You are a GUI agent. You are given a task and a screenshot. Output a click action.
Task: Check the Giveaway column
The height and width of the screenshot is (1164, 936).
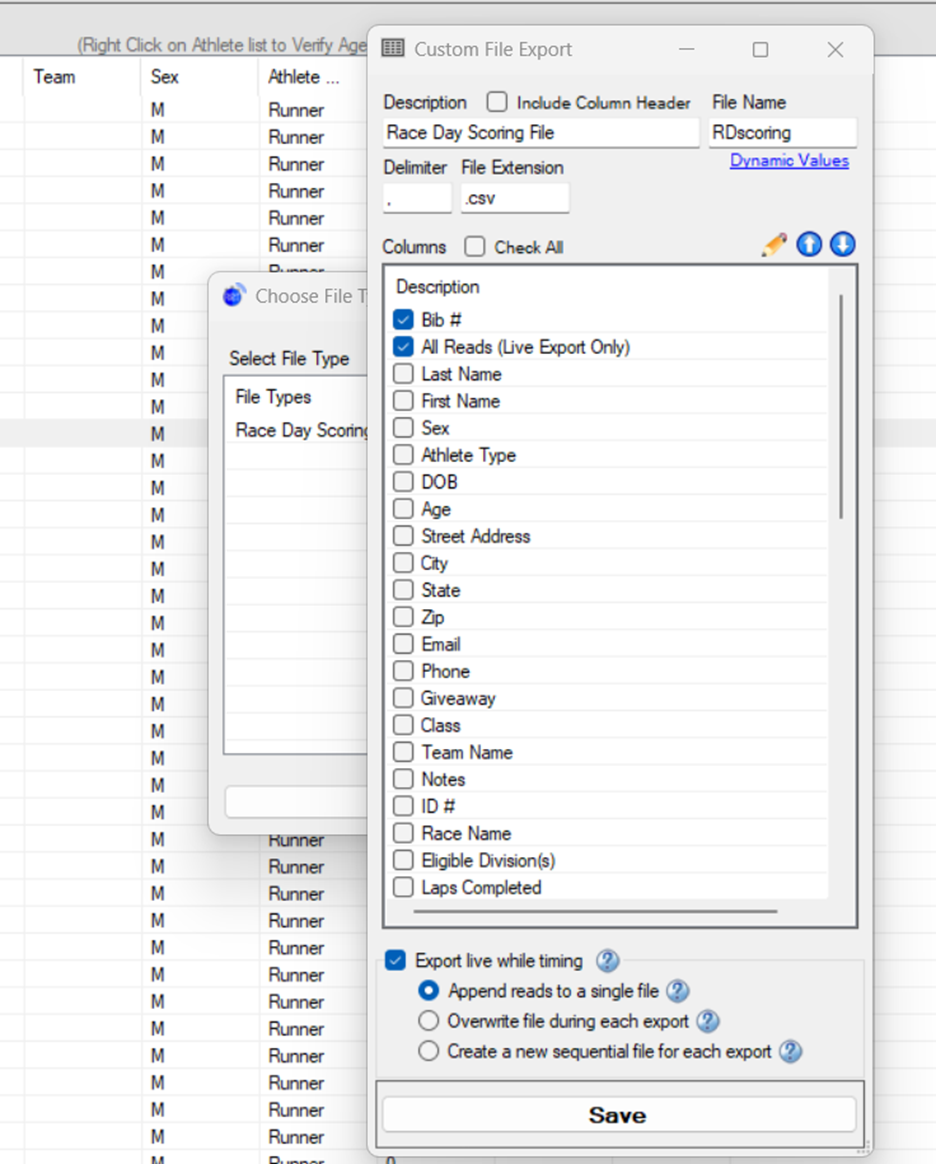pyautogui.click(x=403, y=698)
